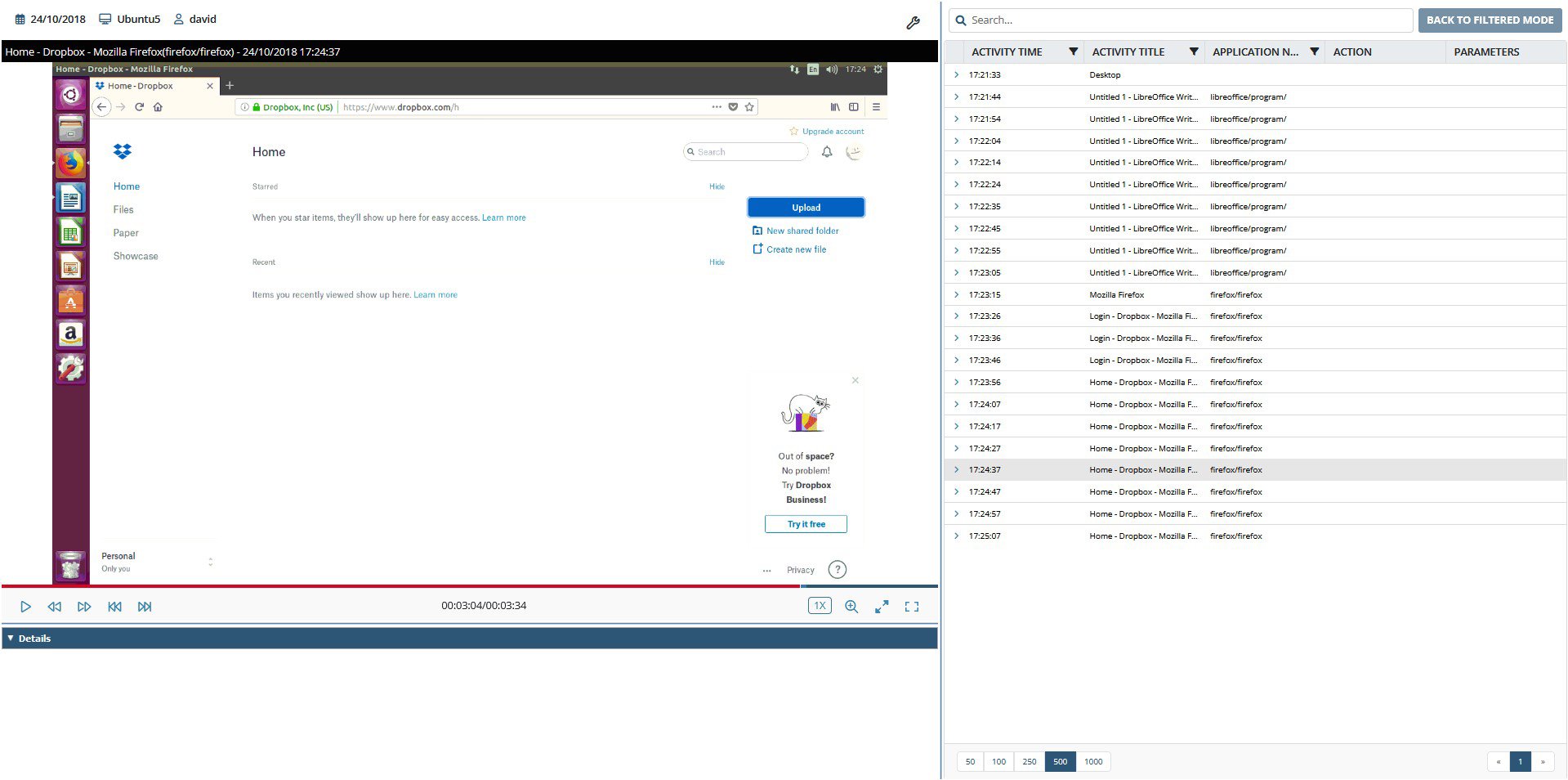Show 1000 rows per page
The image size is (1568, 780).
tap(1093, 761)
